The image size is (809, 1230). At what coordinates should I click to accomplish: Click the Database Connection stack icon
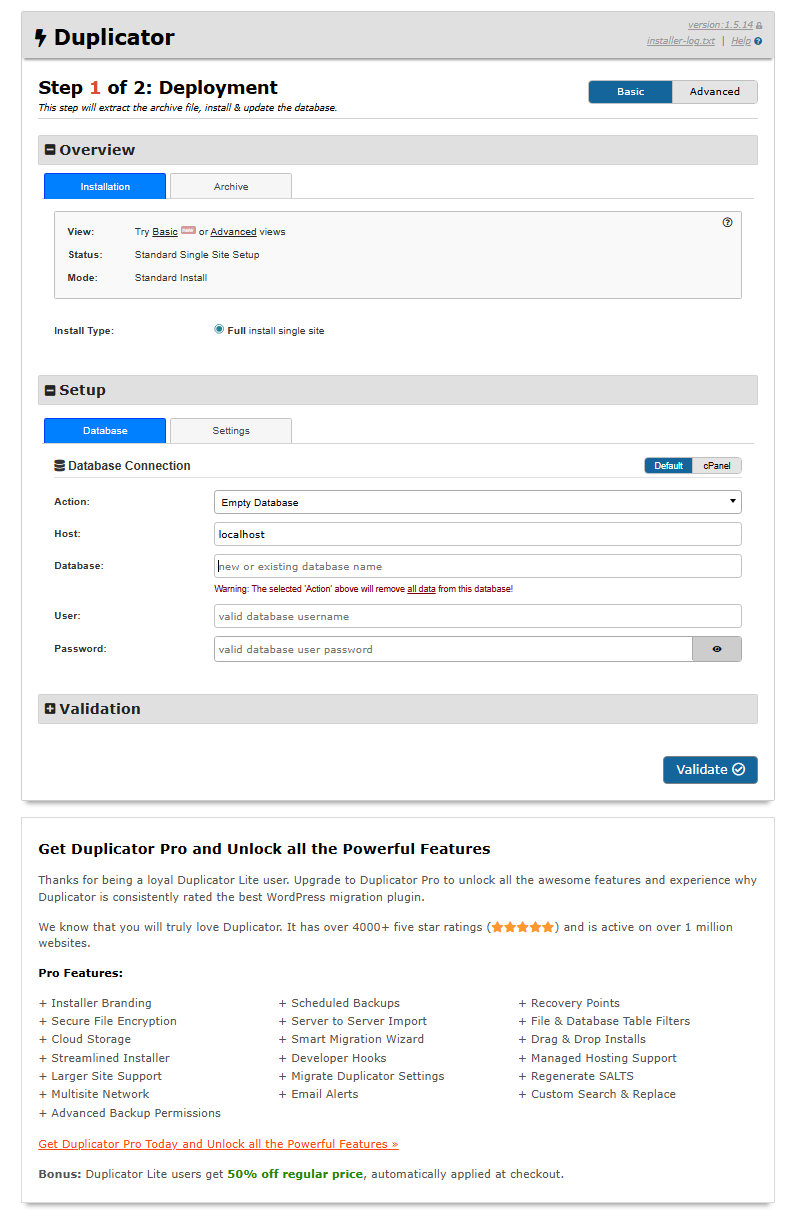click(x=59, y=466)
